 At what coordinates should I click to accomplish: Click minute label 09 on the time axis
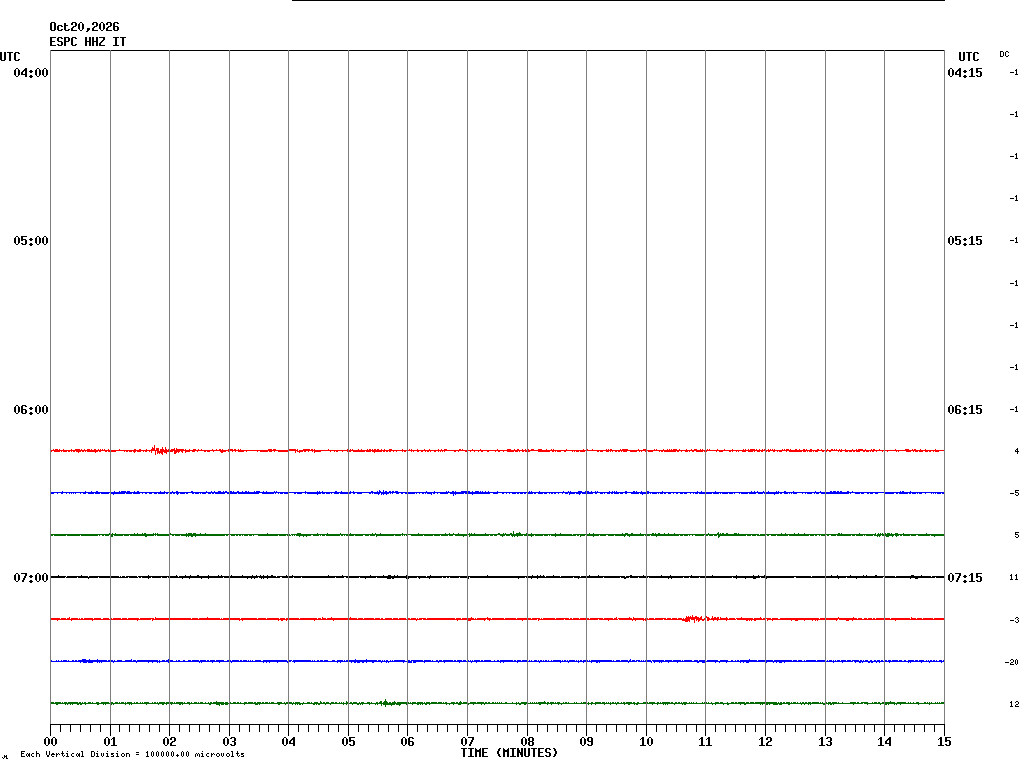586,742
